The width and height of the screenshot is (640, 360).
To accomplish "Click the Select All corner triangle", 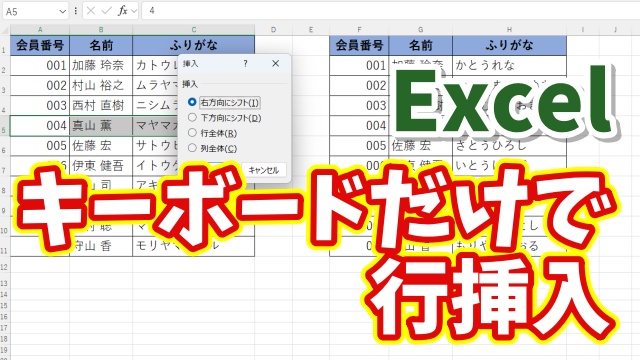I will tap(5, 30).
